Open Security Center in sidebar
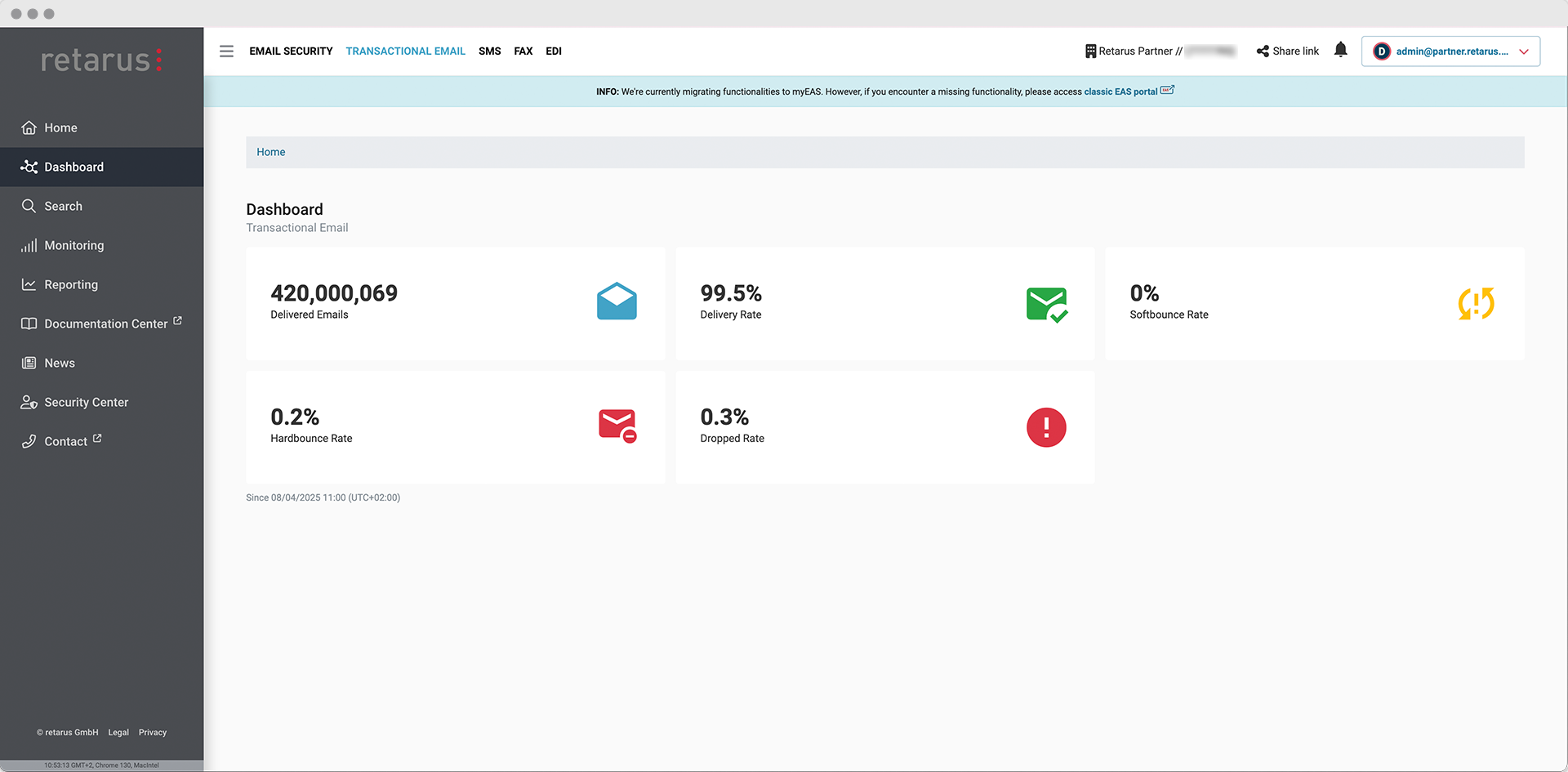Viewport: 1568px width, 772px height. point(101,402)
